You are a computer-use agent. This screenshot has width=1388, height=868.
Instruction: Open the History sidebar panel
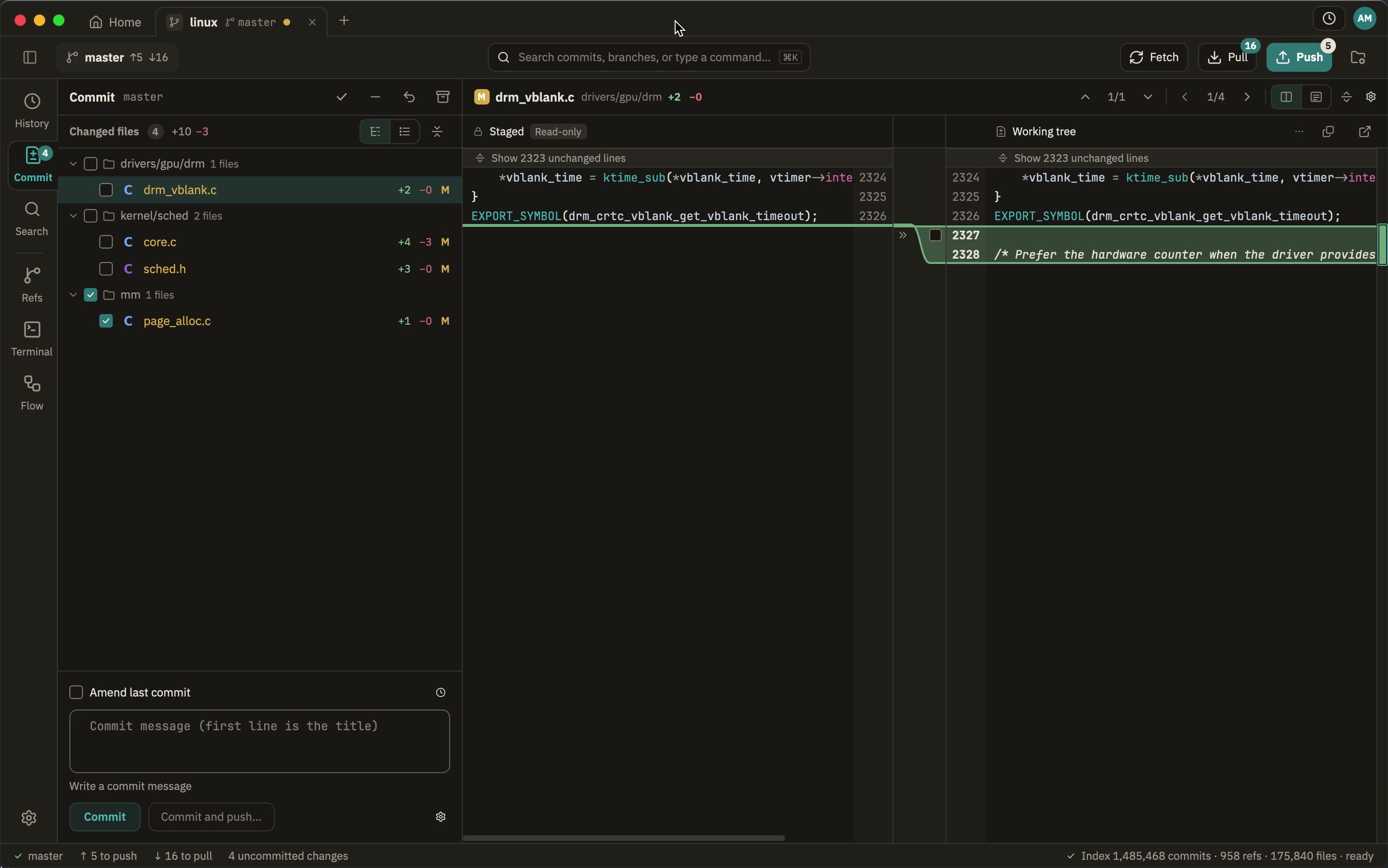point(32,111)
